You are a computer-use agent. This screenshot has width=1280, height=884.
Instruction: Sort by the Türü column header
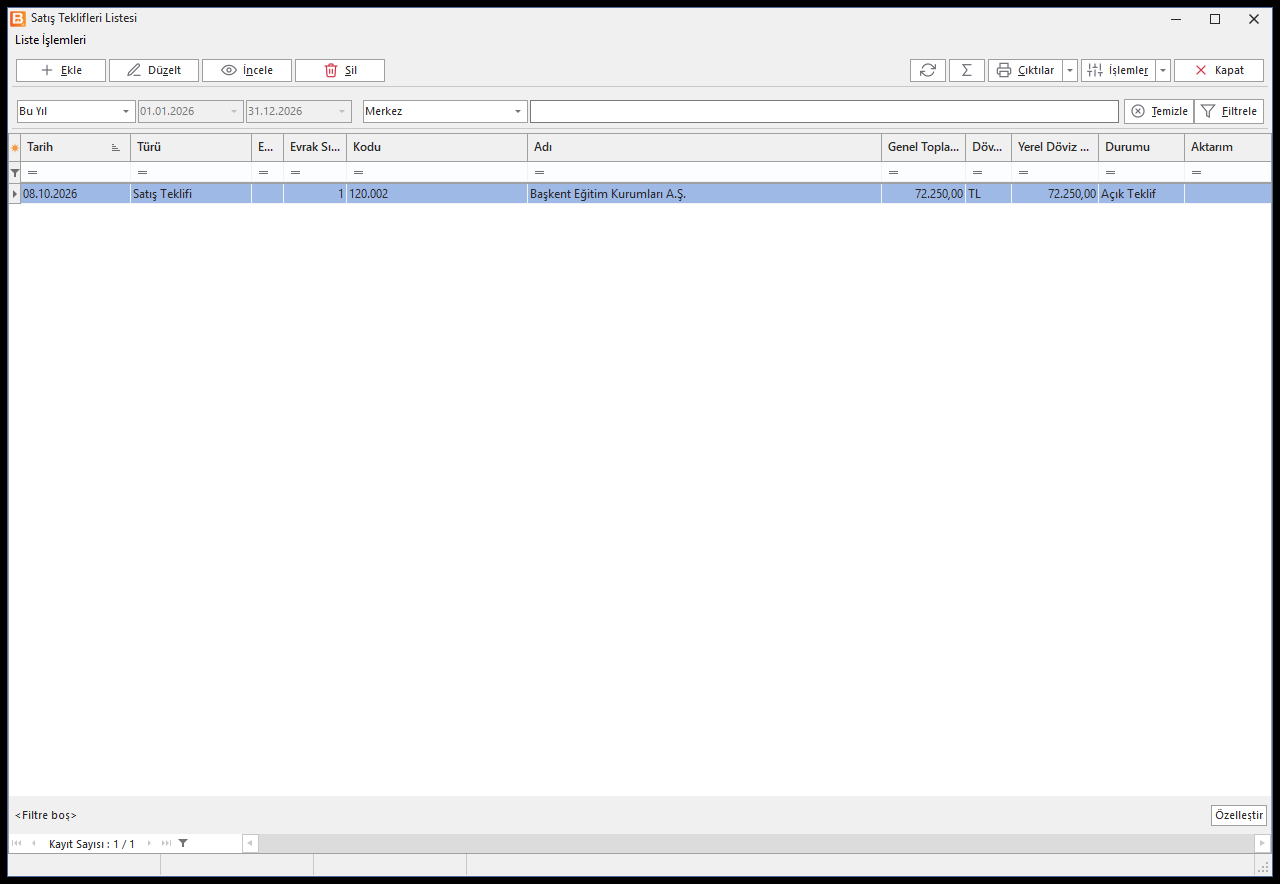(x=191, y=147)
